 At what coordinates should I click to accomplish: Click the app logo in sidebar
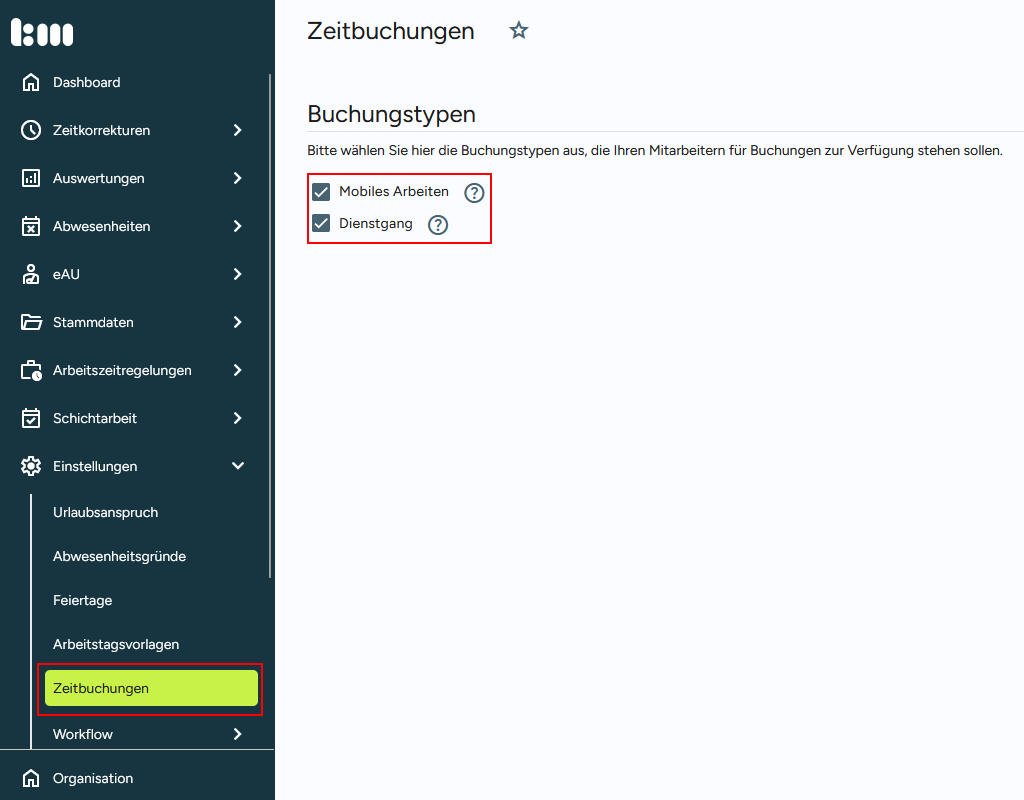click(x=42, y=32)
